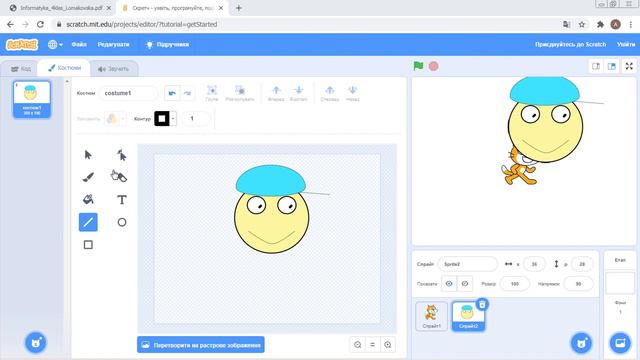Click the outline width field
The height and width of the screenshot is (360, 640).
pos(196,119)
